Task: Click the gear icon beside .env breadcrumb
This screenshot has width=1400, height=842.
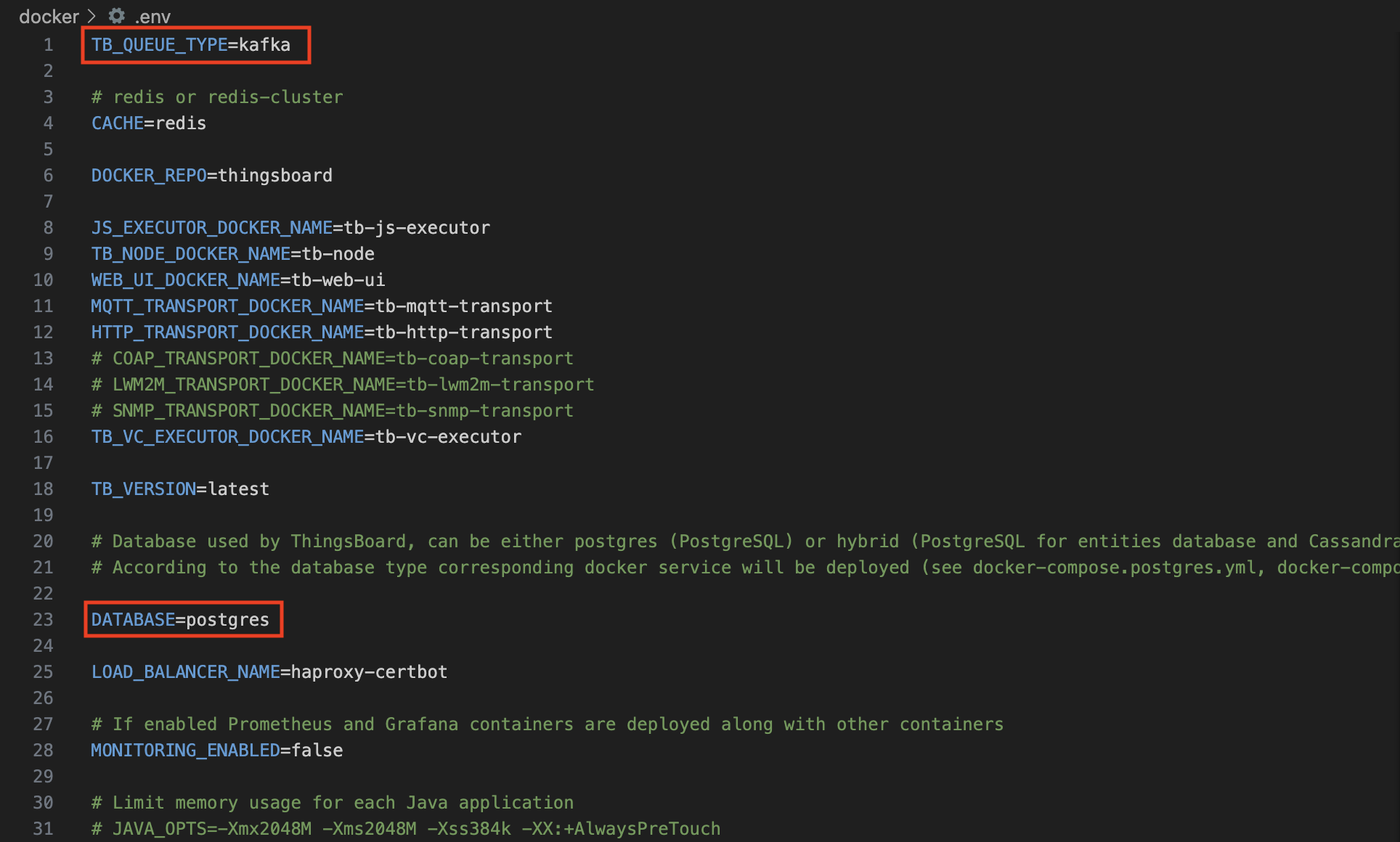Action: tap(117, 15)
